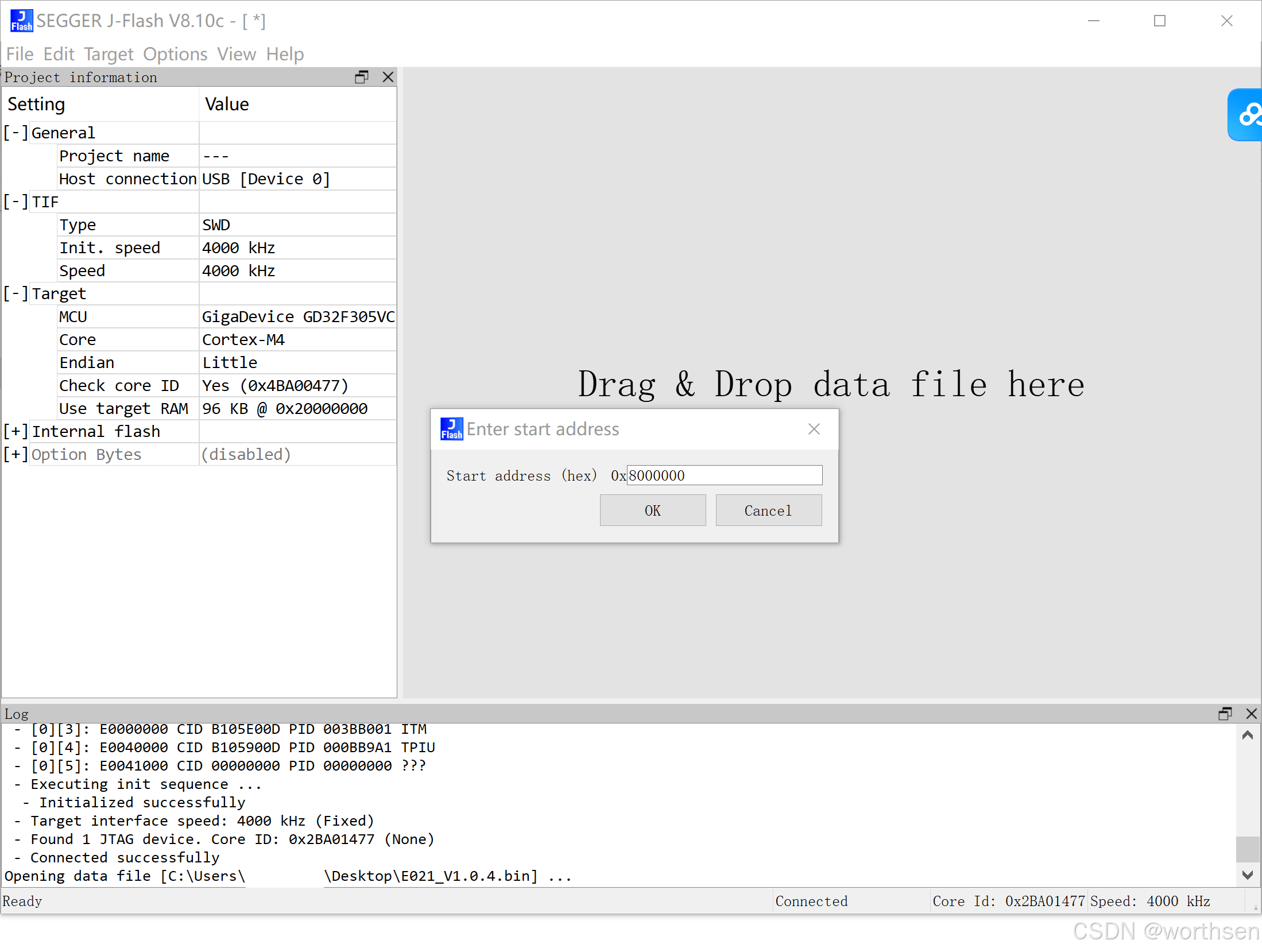Open the Options menu
The height and width of the screenshot is (952, 1262).
[x=175, y=54]
